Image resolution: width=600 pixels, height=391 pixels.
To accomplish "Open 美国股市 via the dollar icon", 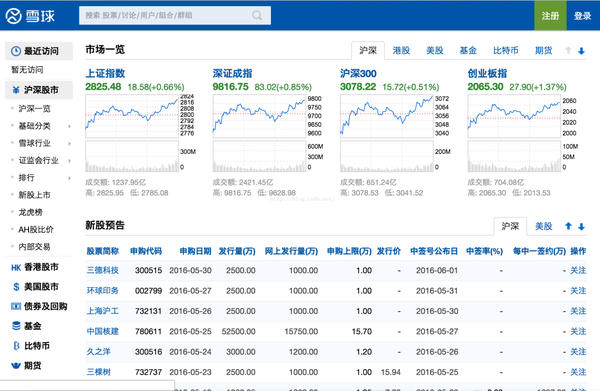I will pyautogui.click(x=16, y=287).
